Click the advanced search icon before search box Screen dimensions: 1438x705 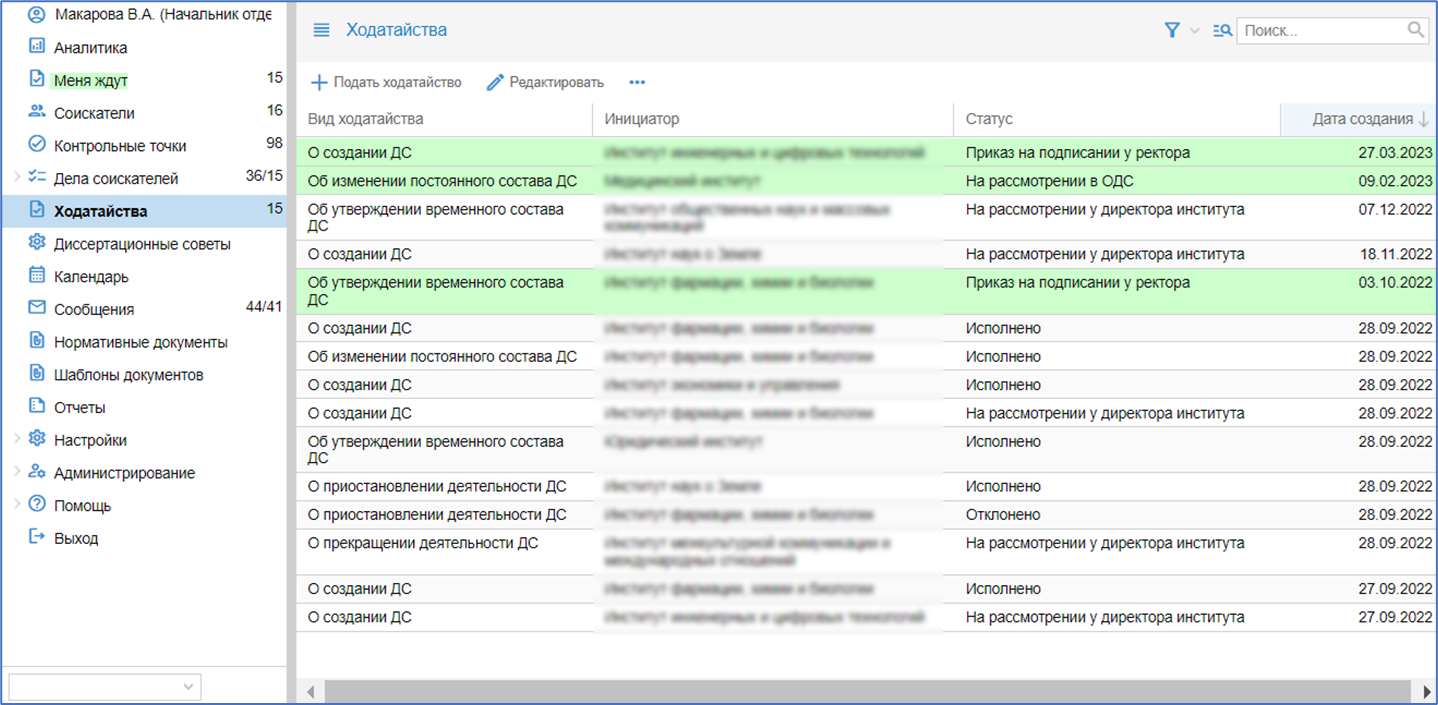pyautogui.click(x=1222, y=31)
